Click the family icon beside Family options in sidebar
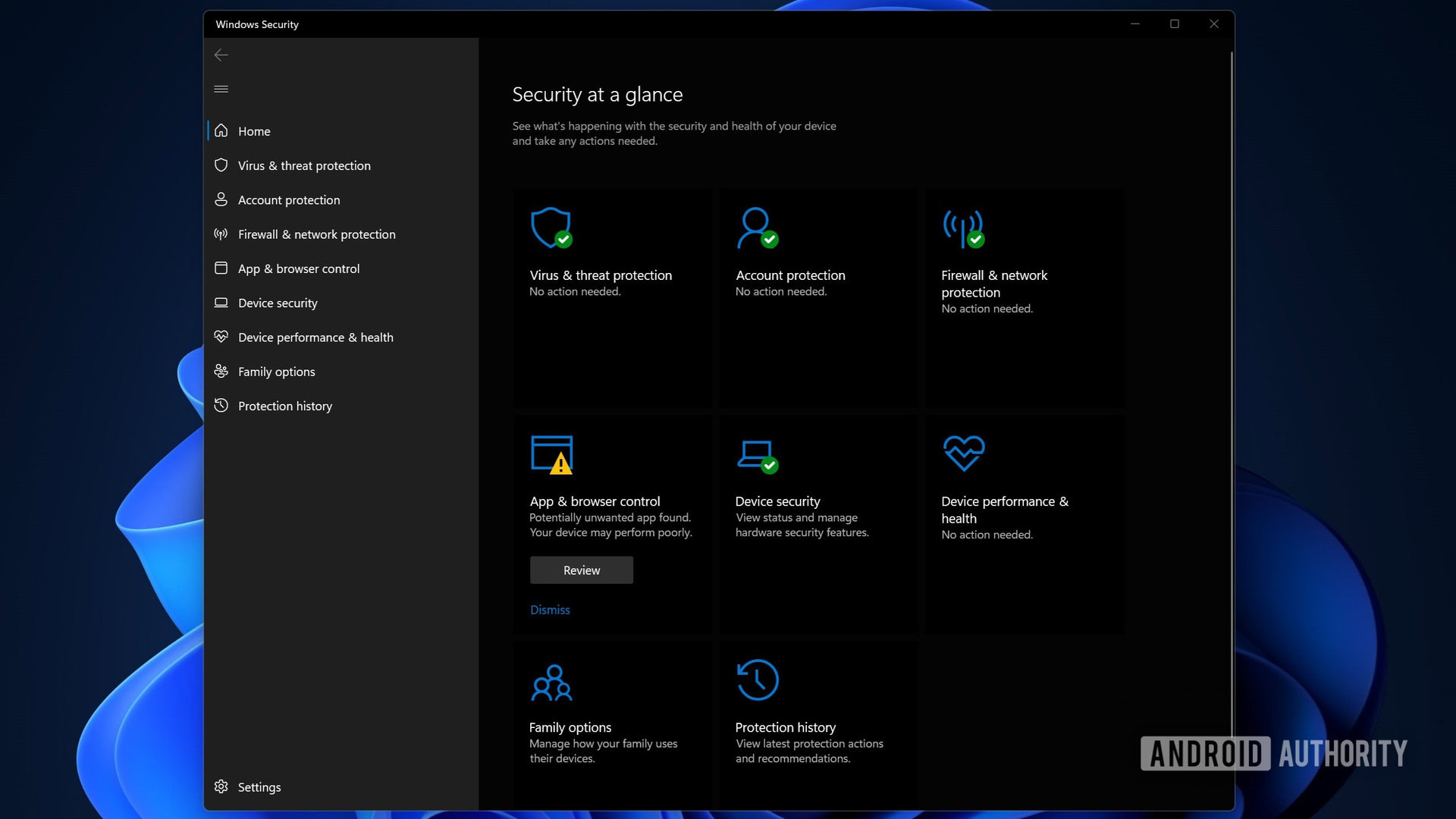Screen dimensions: 1456x819 click(x=221, y=371)
